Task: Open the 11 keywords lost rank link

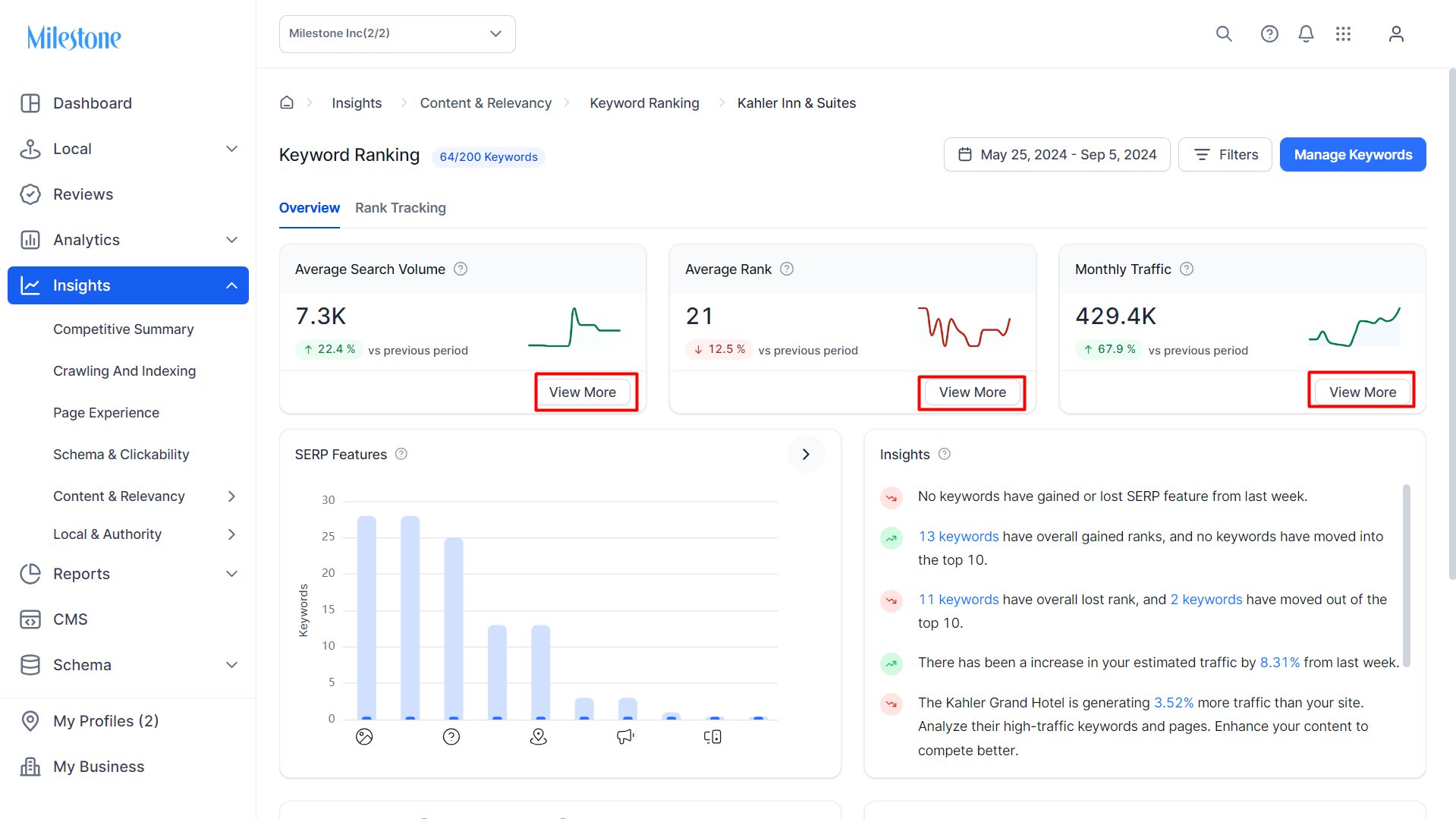Action: click(x=959, y=600)
